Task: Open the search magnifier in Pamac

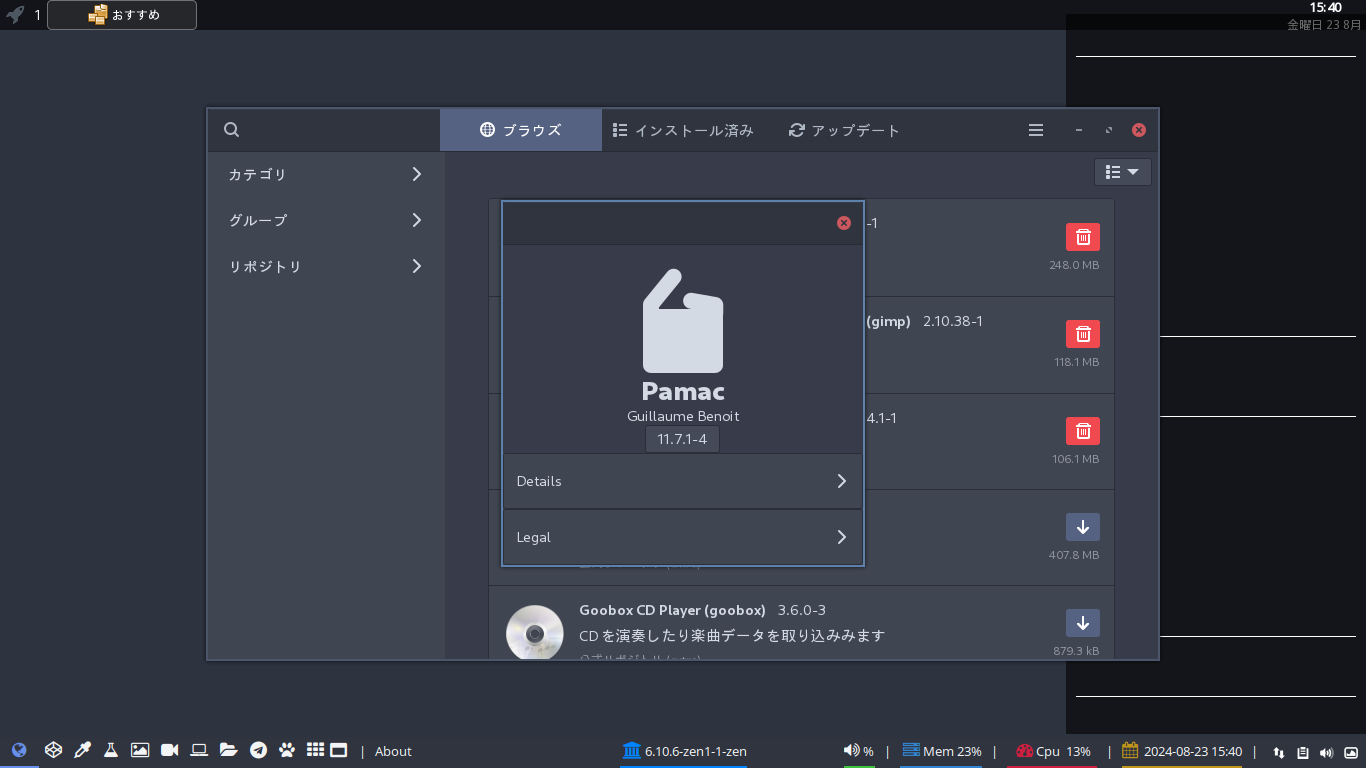Action: point(231,130)
